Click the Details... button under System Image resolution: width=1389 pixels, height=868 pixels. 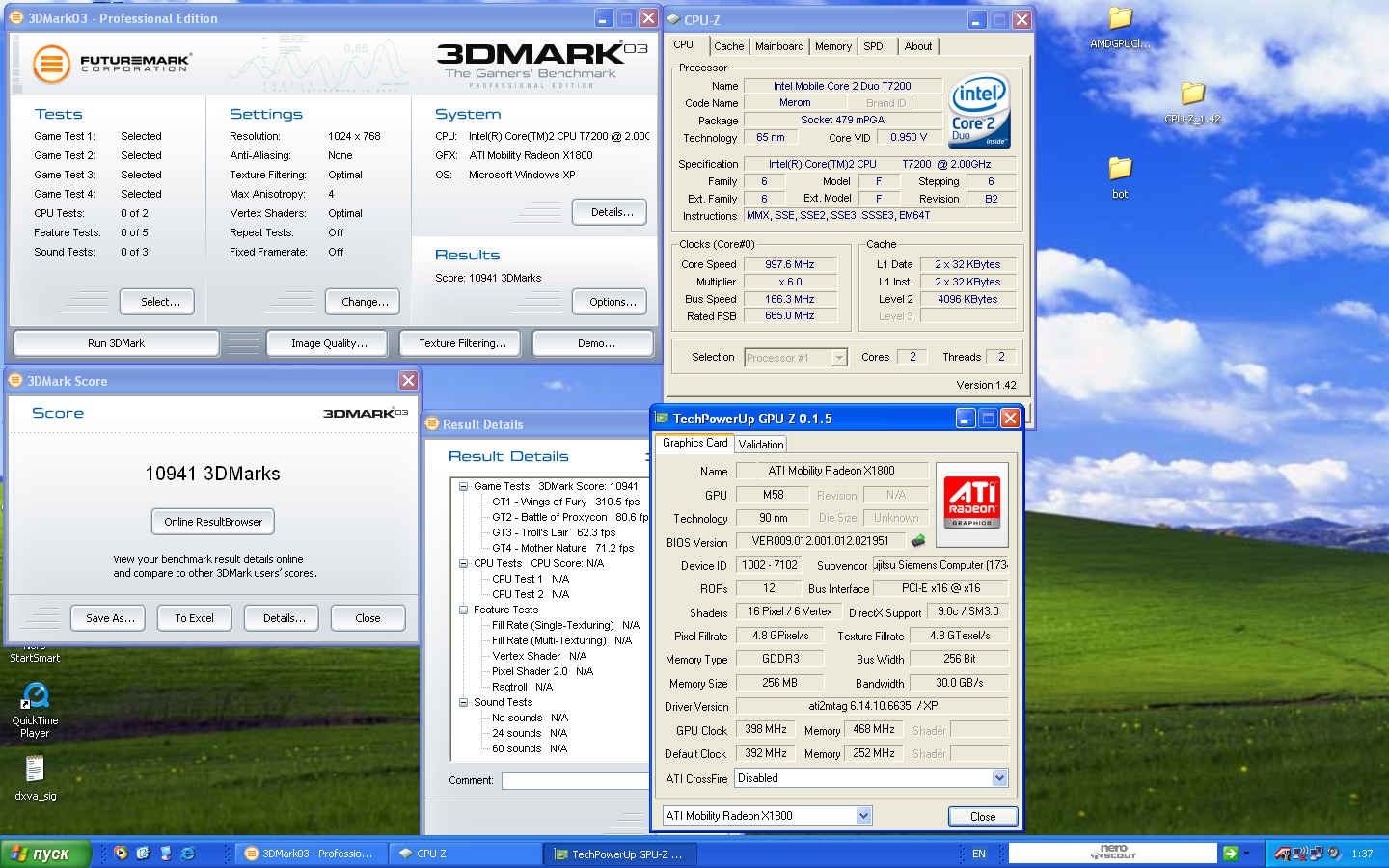[x=610, y=212]
